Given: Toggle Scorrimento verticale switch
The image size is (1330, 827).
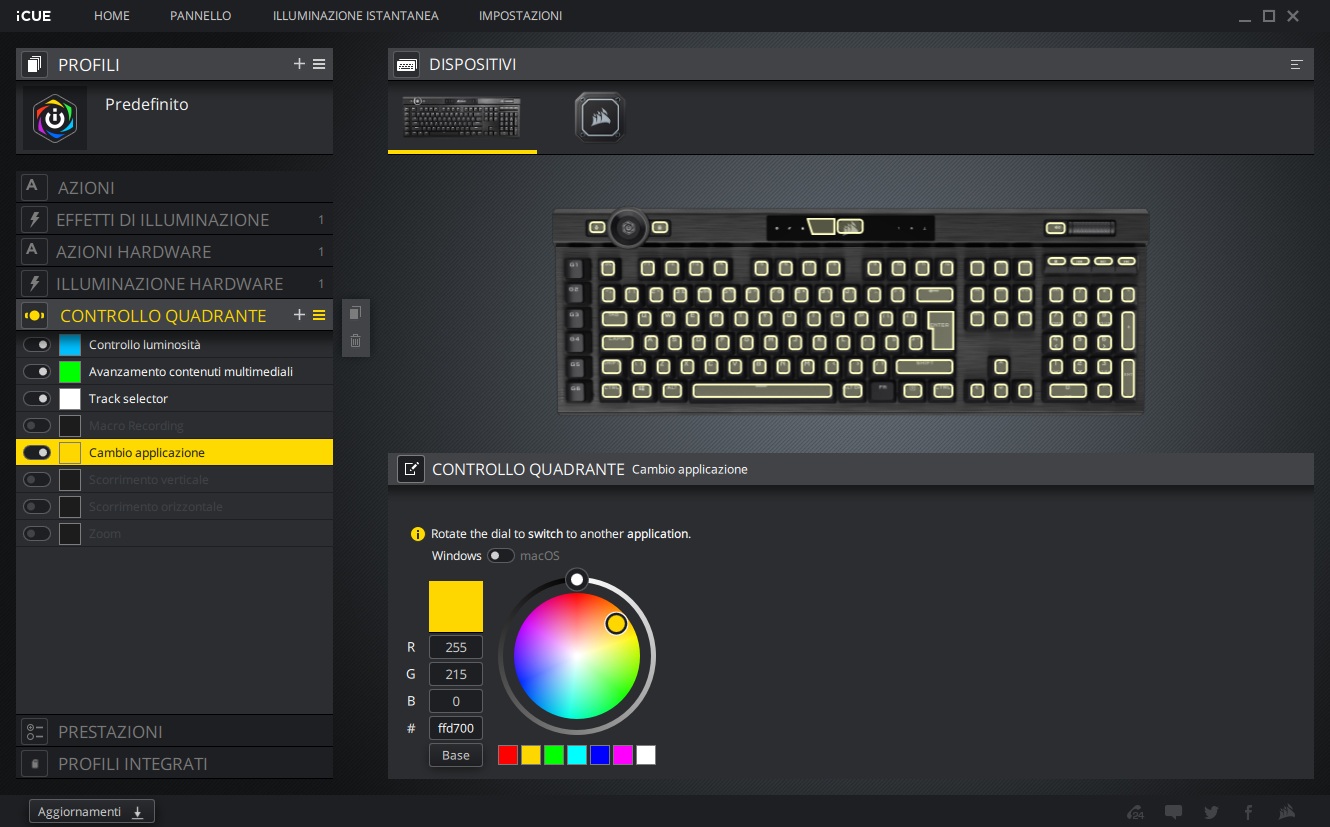Looking at the screenshot, I should click(37, 479).
